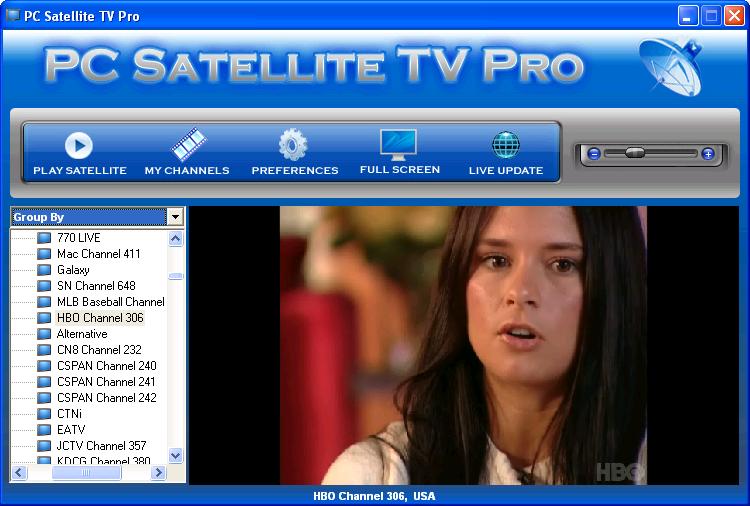Image resolution: width=750 pixels, height=506 pixels.
Task: Click channel list scroll right arrow
Action: point(158,473)
